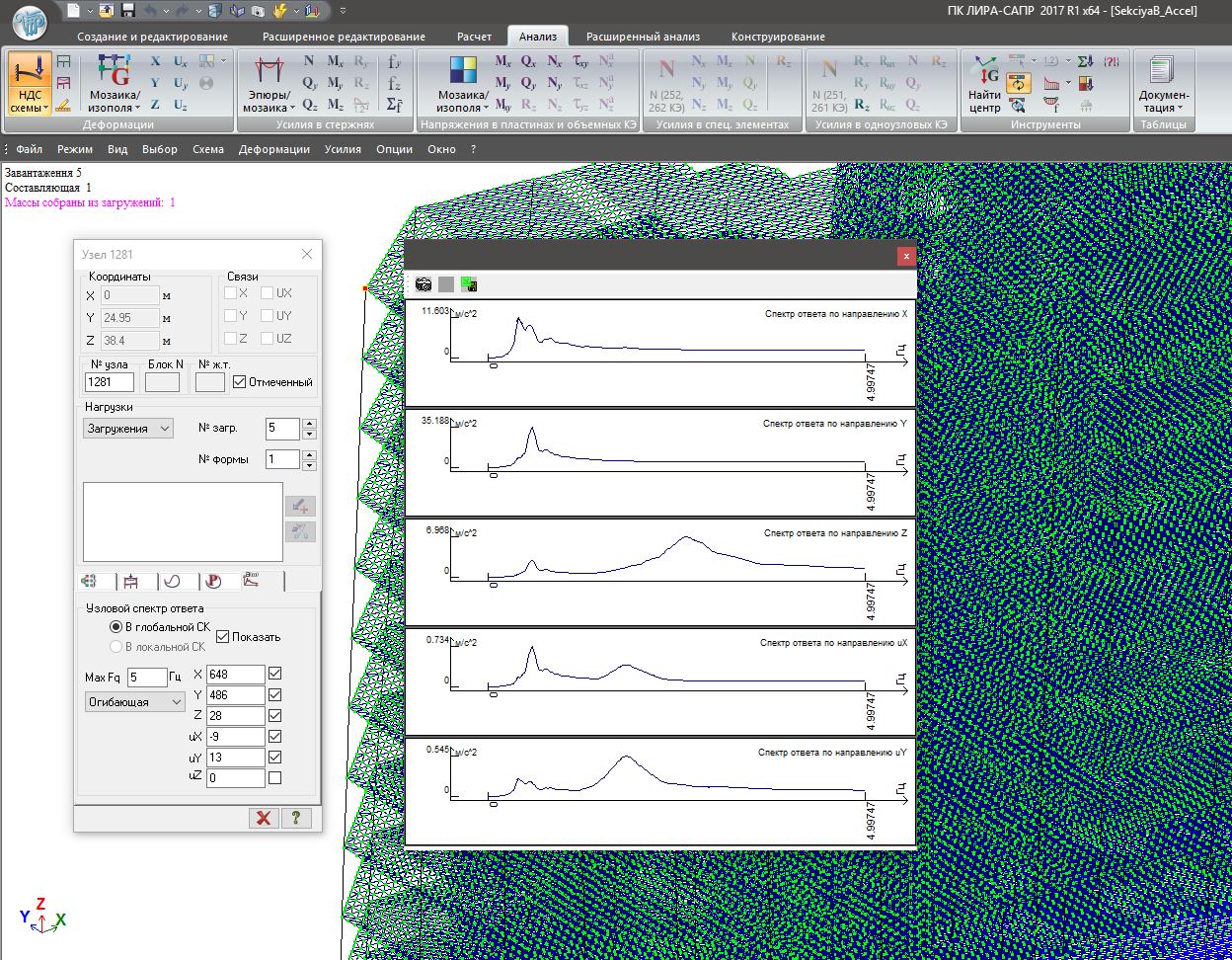Click the camera snapshot icon in spectrum window

point(423,284)
